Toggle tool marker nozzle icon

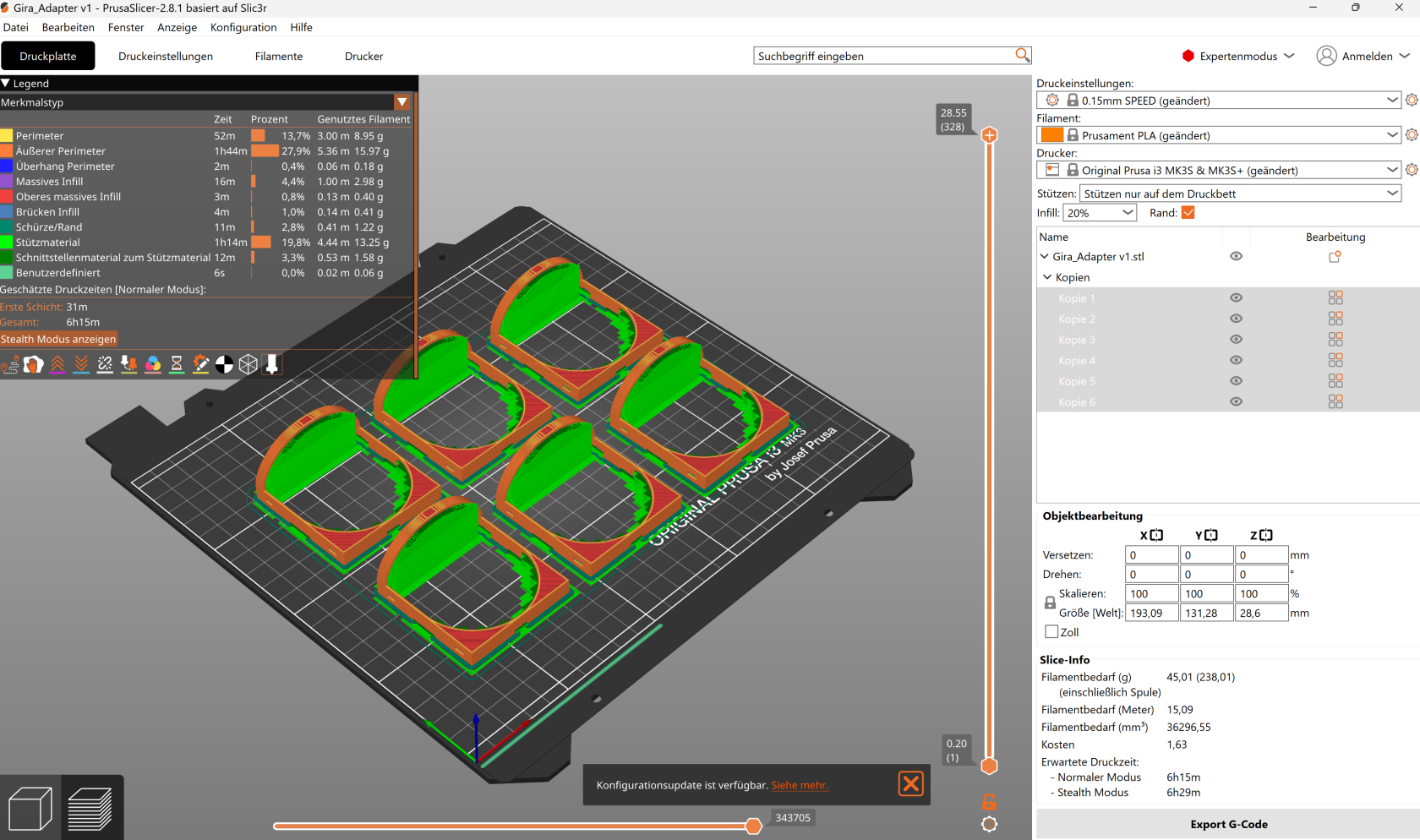271,364
